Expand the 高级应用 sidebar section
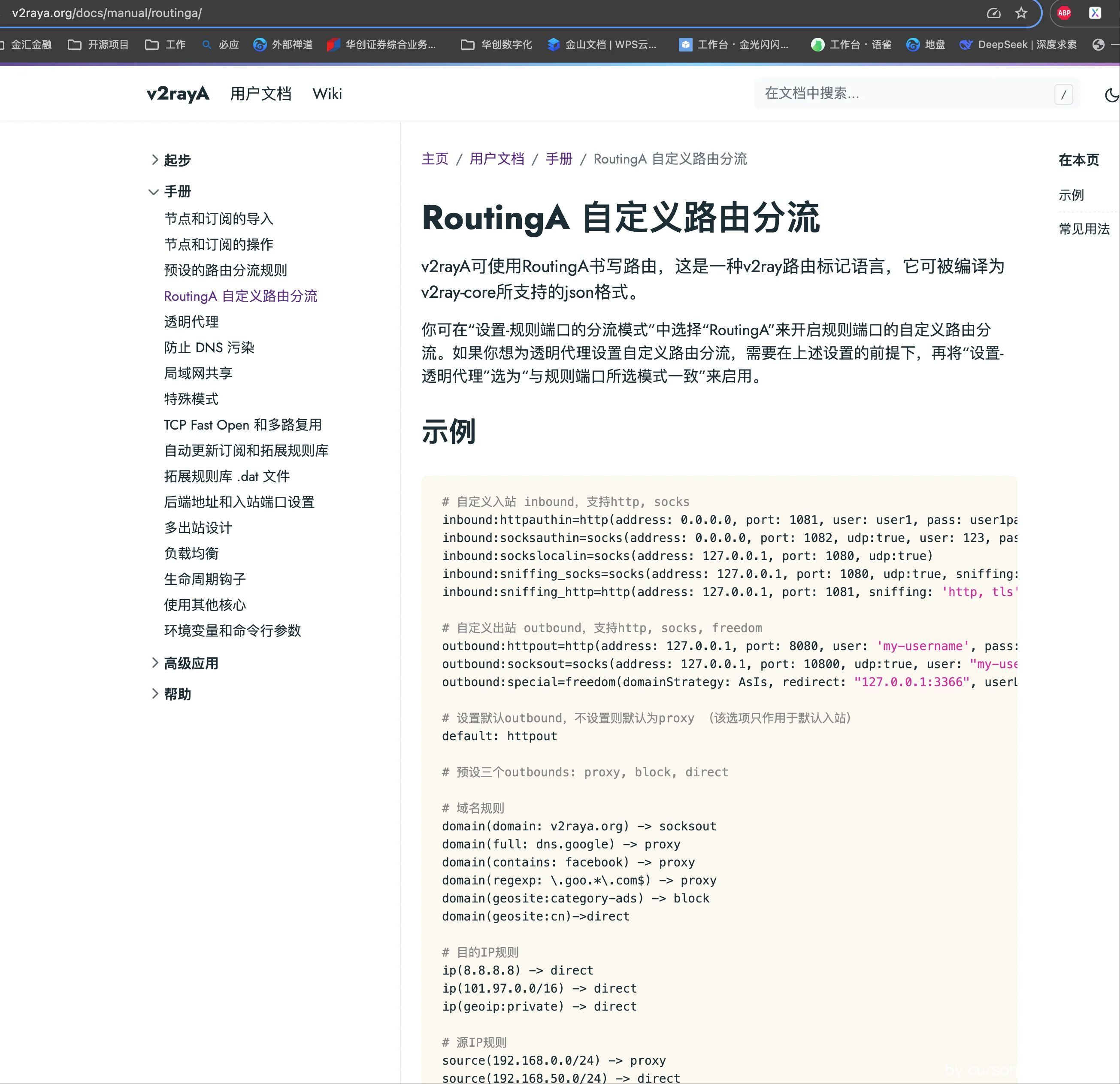 185,663
